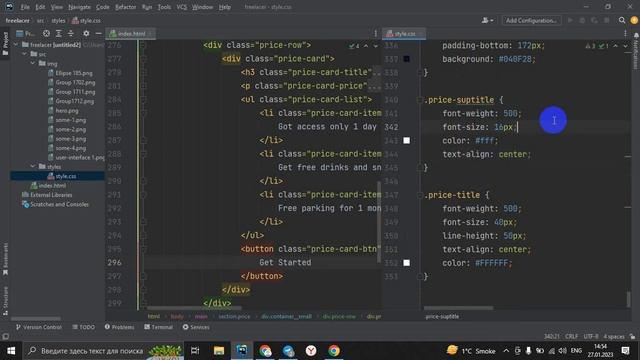Click the index.html horizontal scrollbar
Viewport: 640px width, 360px height.
[x=194, y=308]
